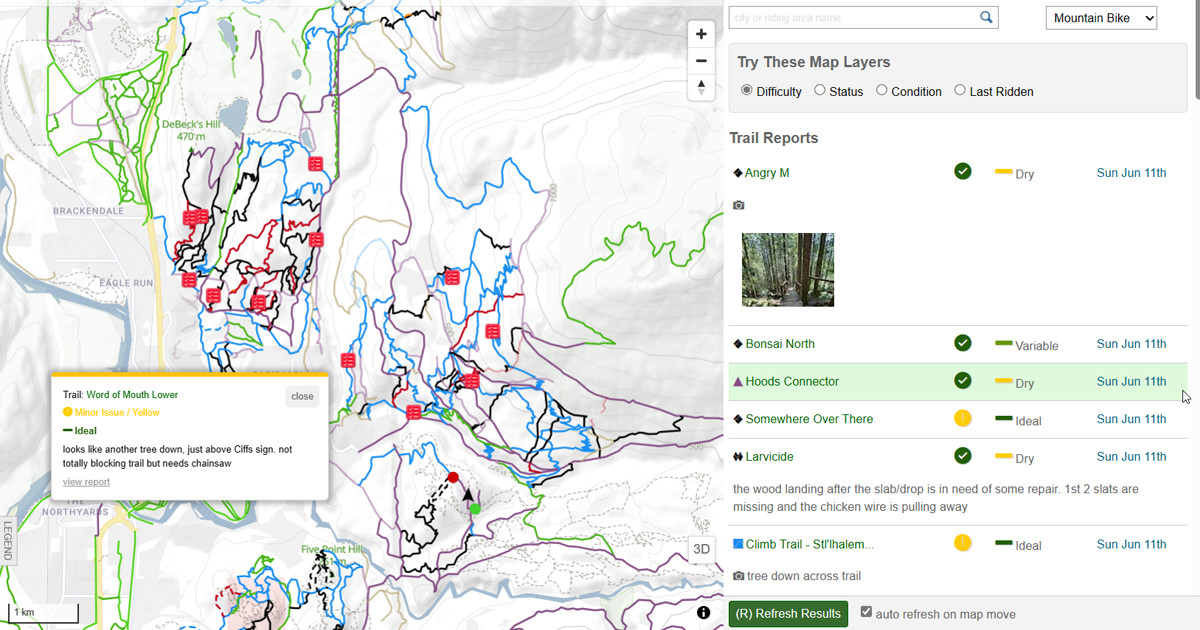Select the Last Ridden map layer option
The height and width of the screenshot is (630, 1200).
coord(961,91)
